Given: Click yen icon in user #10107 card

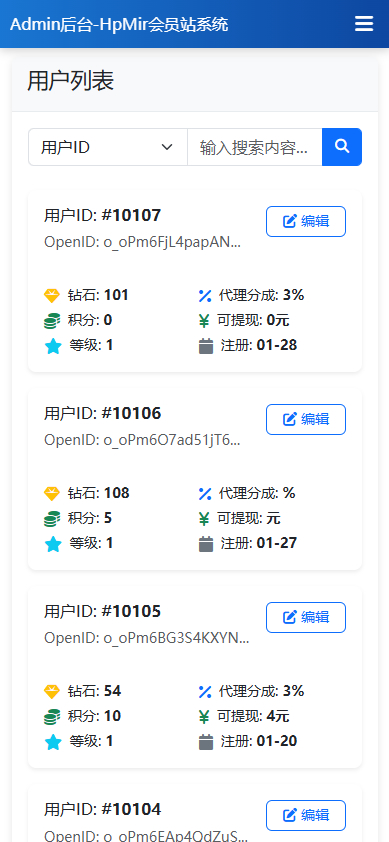Looking at the screenshot, I should pyautogui.click(x=204, y=321).
